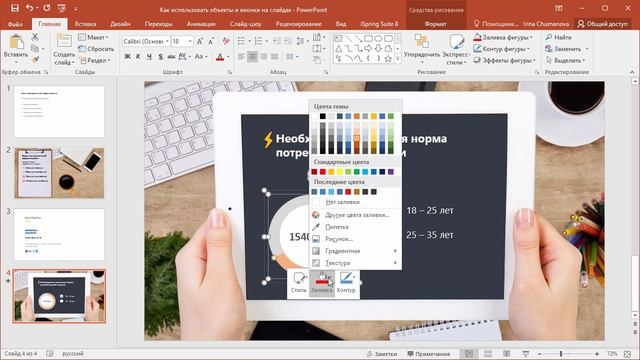The image size is (640, 360).
Task: Switch to the slide sorter view icon
Action: coord(488,354)
